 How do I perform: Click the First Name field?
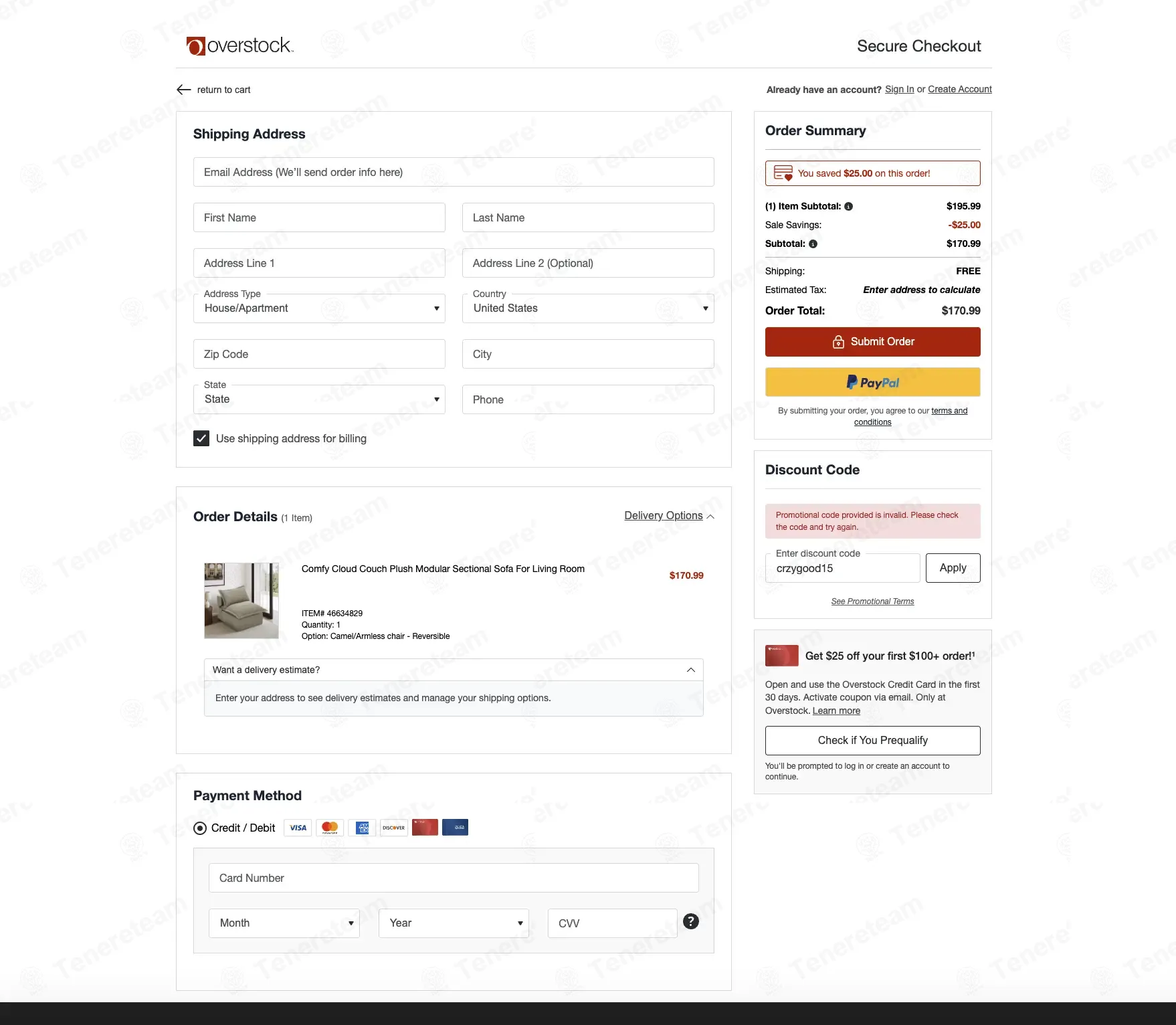(319, 217)
